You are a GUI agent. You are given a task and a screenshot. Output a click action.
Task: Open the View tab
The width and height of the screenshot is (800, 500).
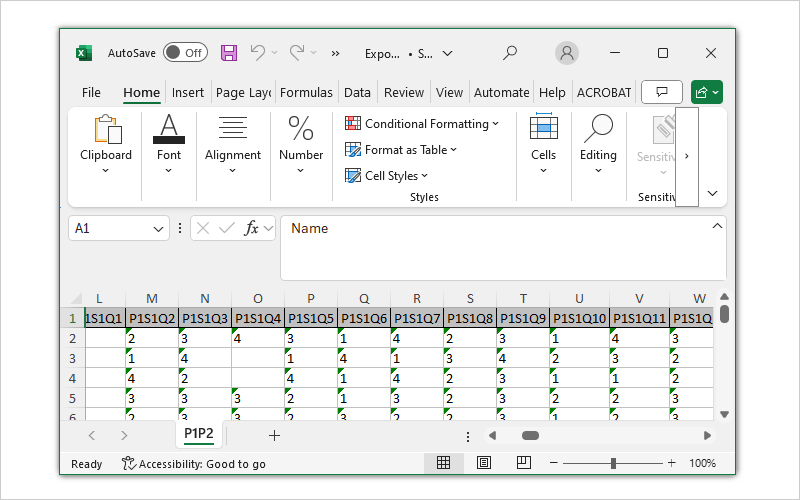[449, 92]
